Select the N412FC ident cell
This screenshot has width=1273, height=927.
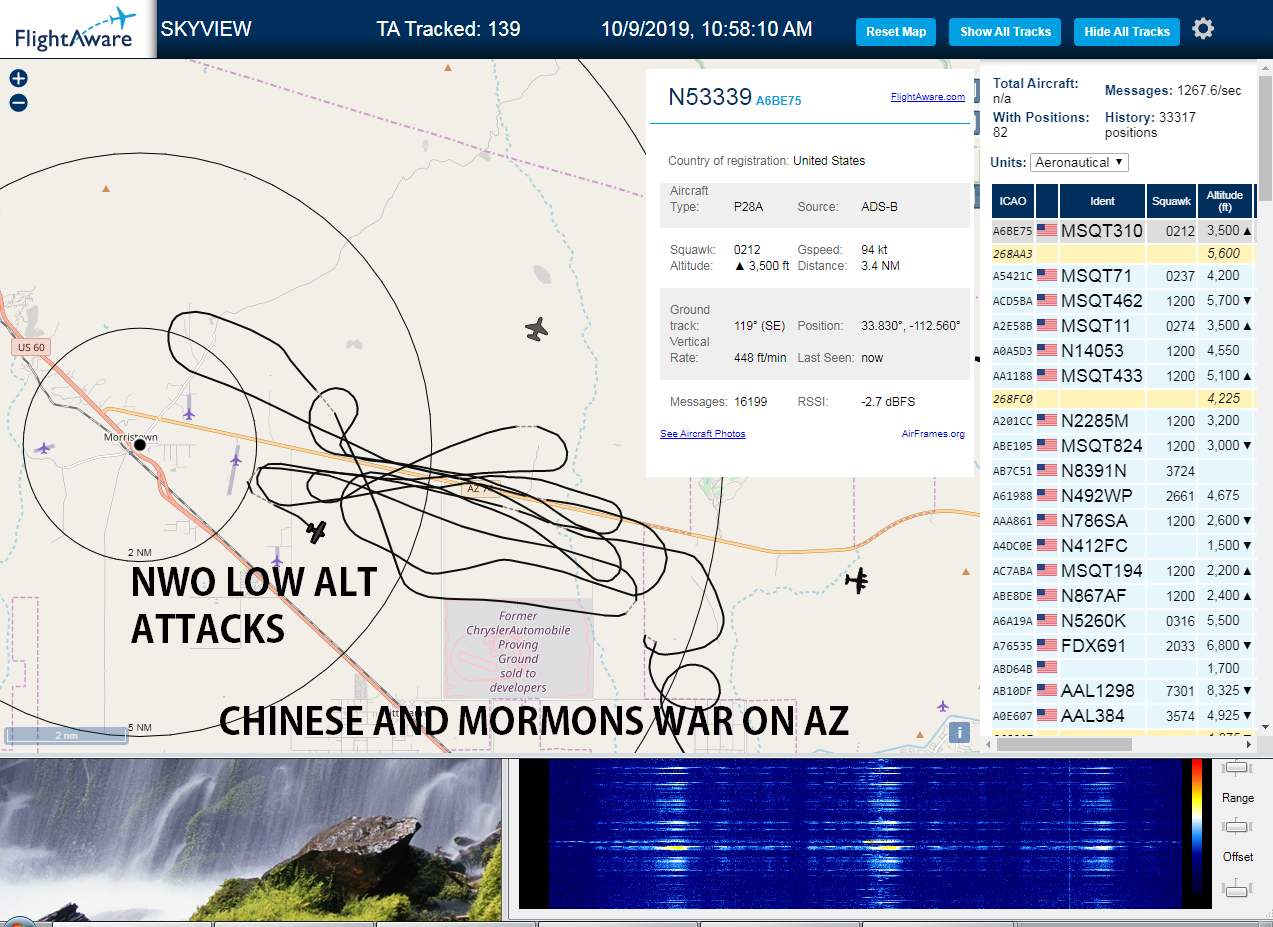[x=1102, y=545]
